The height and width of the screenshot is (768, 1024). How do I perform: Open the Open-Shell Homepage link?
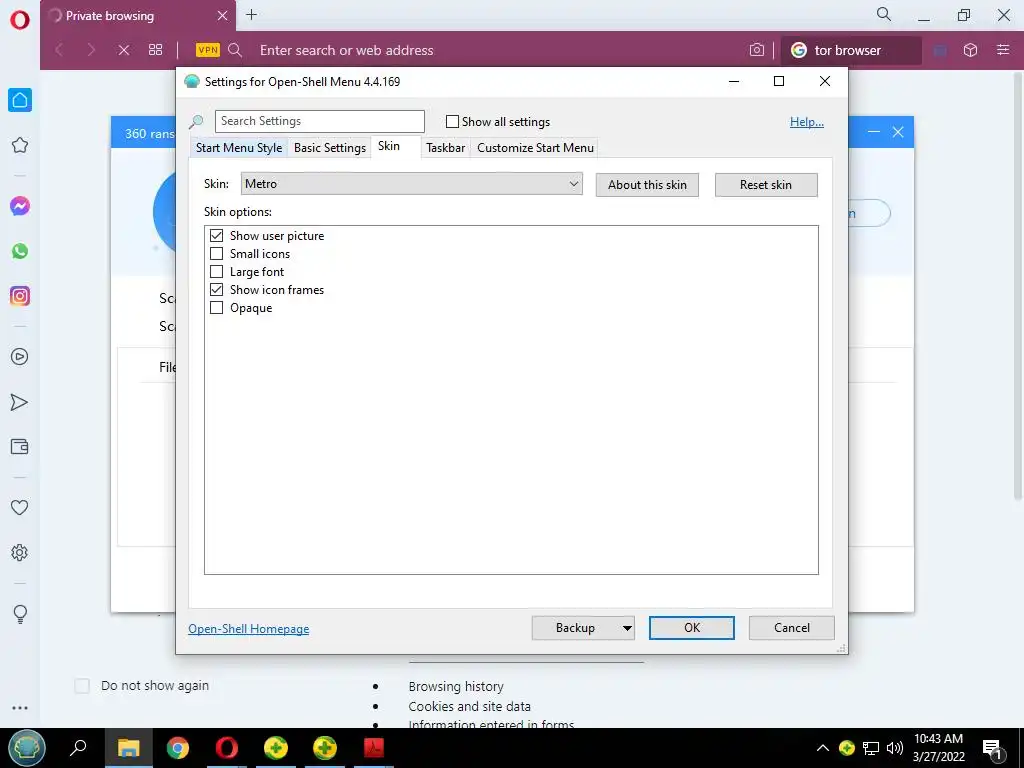(x=249, y=629)
